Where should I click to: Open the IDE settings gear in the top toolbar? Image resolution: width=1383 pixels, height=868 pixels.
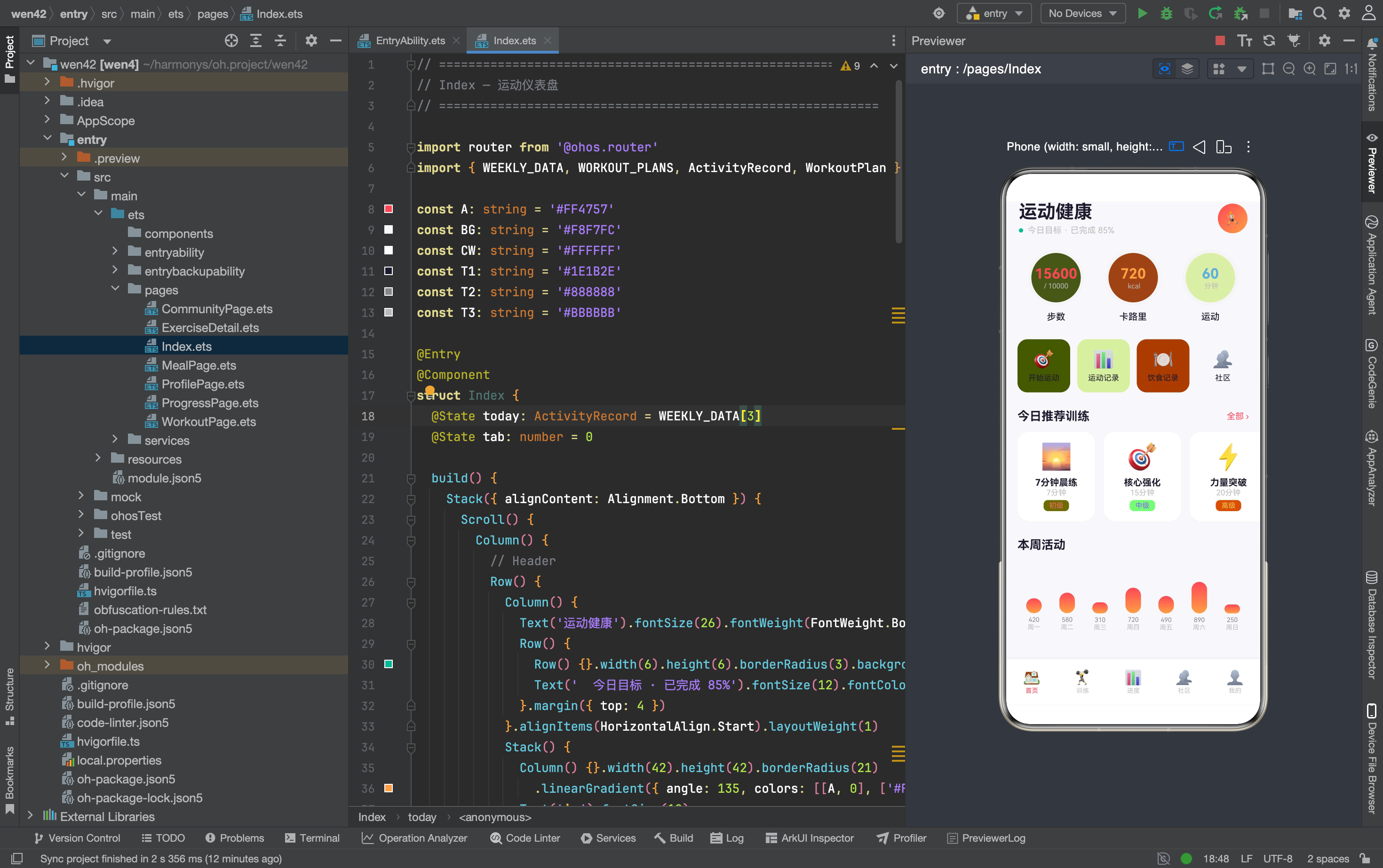pos(1344,13)
